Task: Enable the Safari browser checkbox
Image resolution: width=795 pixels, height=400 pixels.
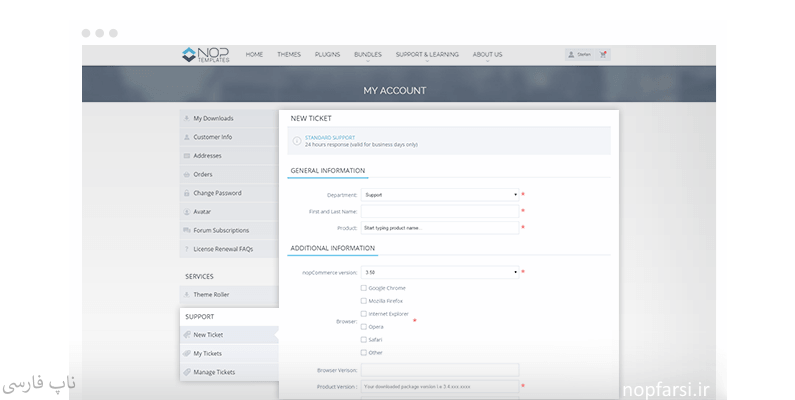Action: (363, 339)
